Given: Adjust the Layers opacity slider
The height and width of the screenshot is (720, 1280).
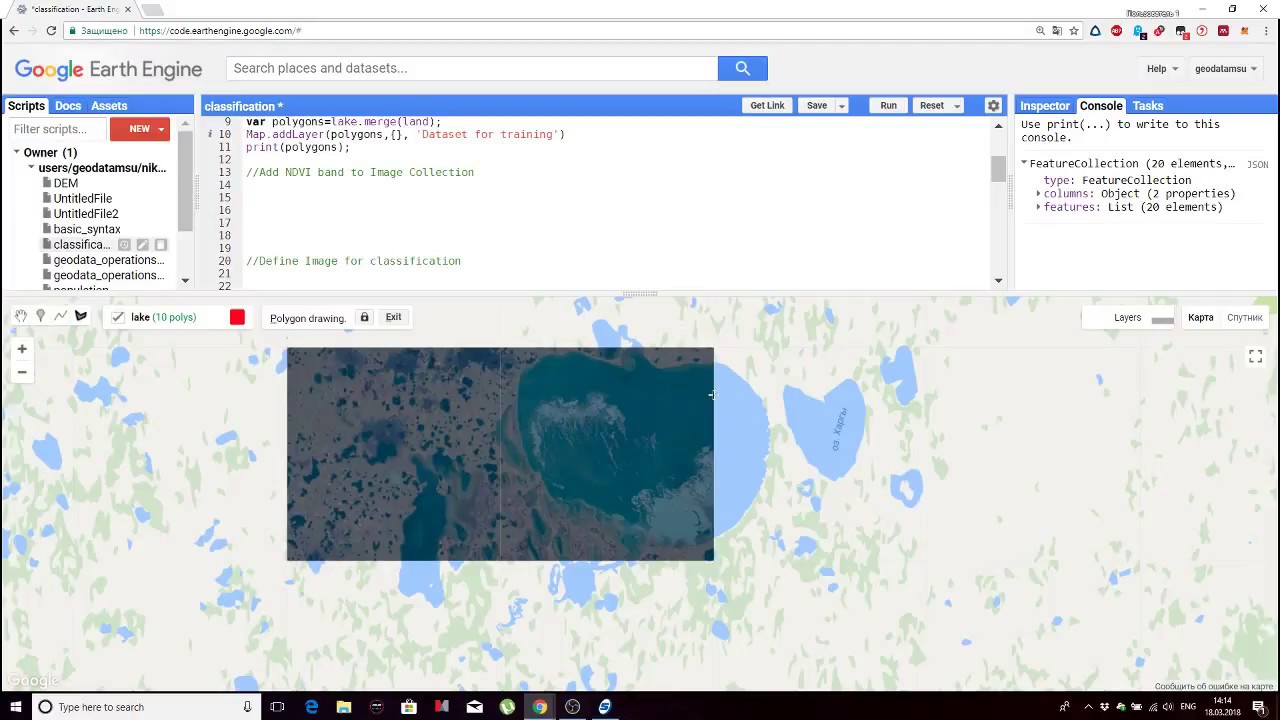Looking at the screenshot, I should pos(1162,320).
